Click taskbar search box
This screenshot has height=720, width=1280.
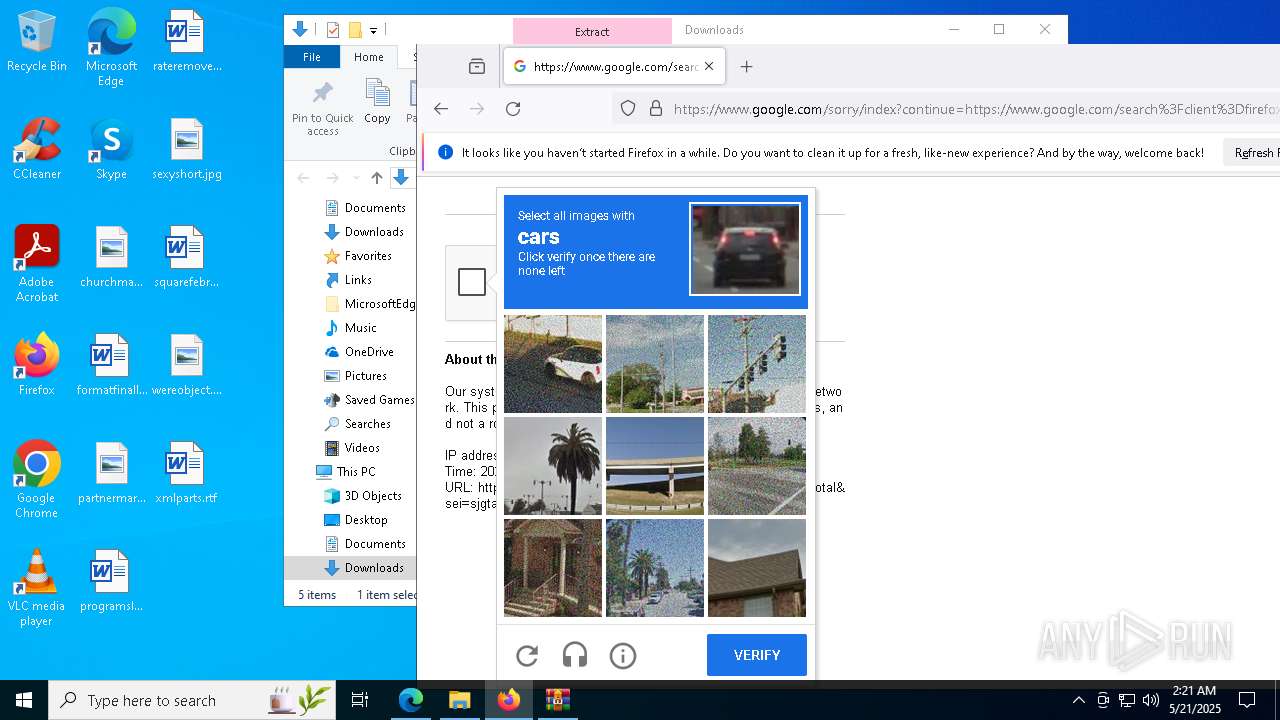(193, 700)
